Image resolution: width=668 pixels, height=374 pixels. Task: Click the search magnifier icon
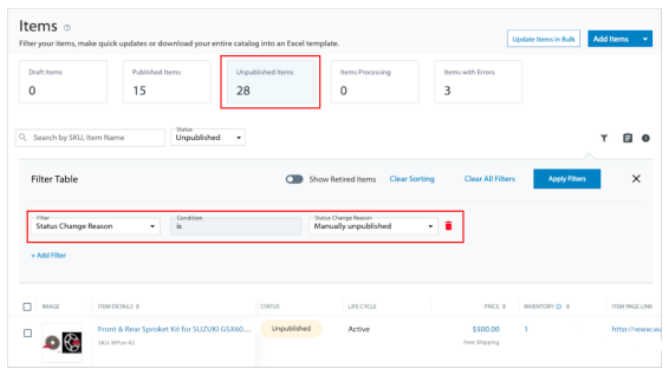pos(23,137)
